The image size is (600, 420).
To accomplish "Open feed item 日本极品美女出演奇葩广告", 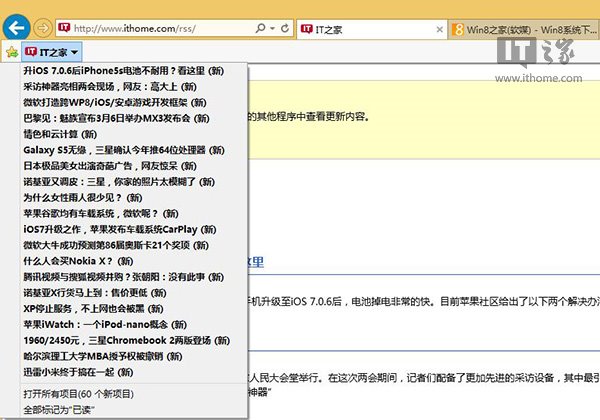I will click(134, 166).
